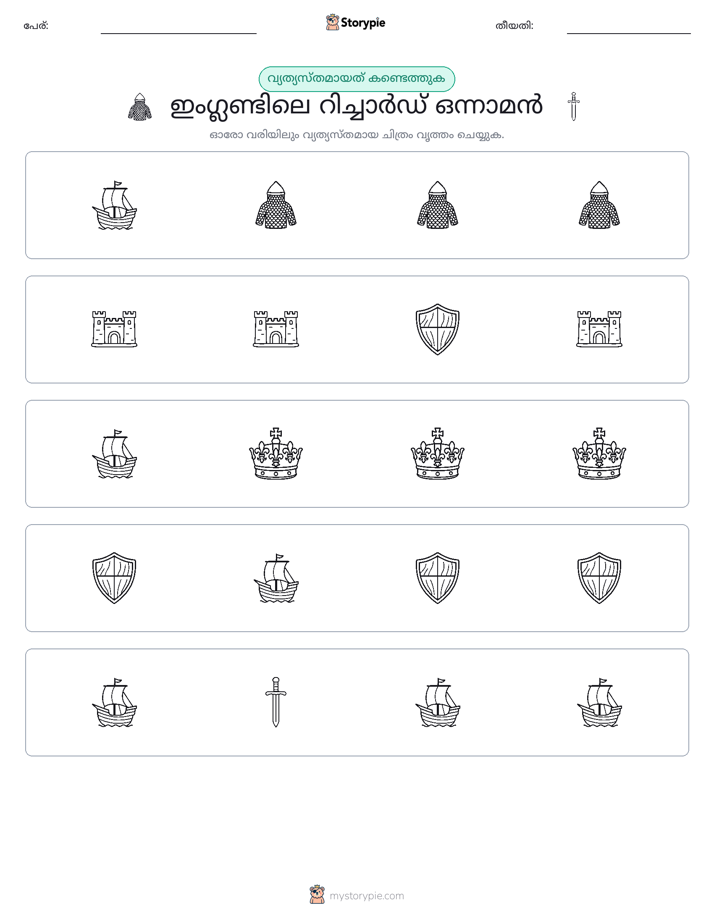Click the name line next to പേര്

[x=178, y=29]
